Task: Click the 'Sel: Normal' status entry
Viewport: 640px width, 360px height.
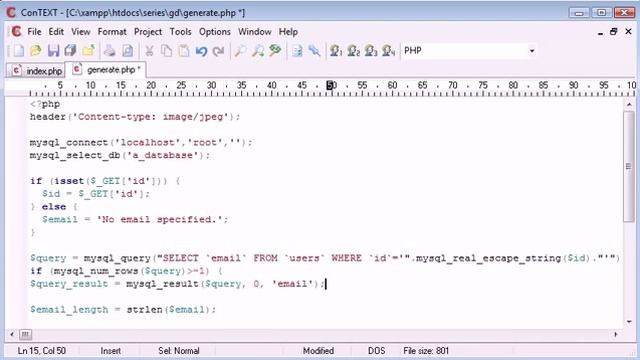Action: pyautogui.click(x=179, y=351)
